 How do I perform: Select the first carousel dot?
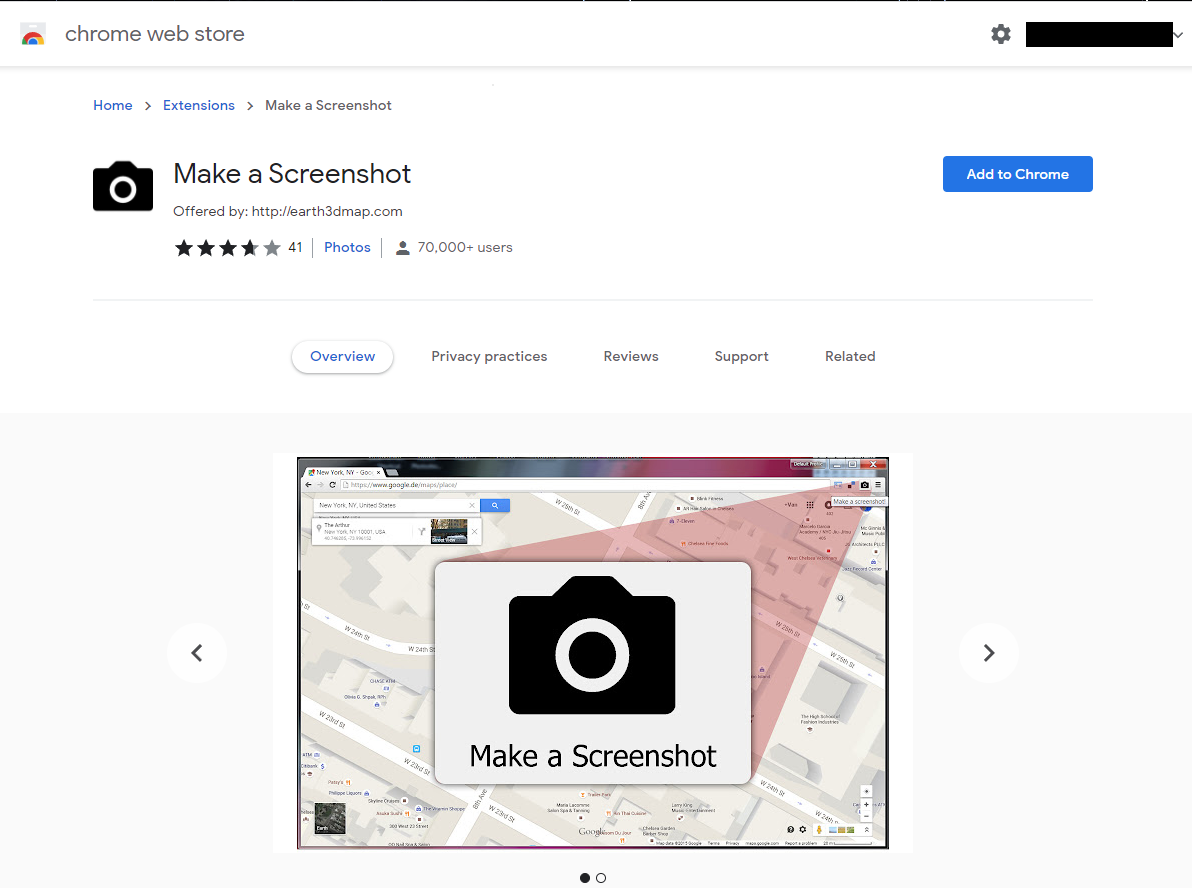coord(585,878)
